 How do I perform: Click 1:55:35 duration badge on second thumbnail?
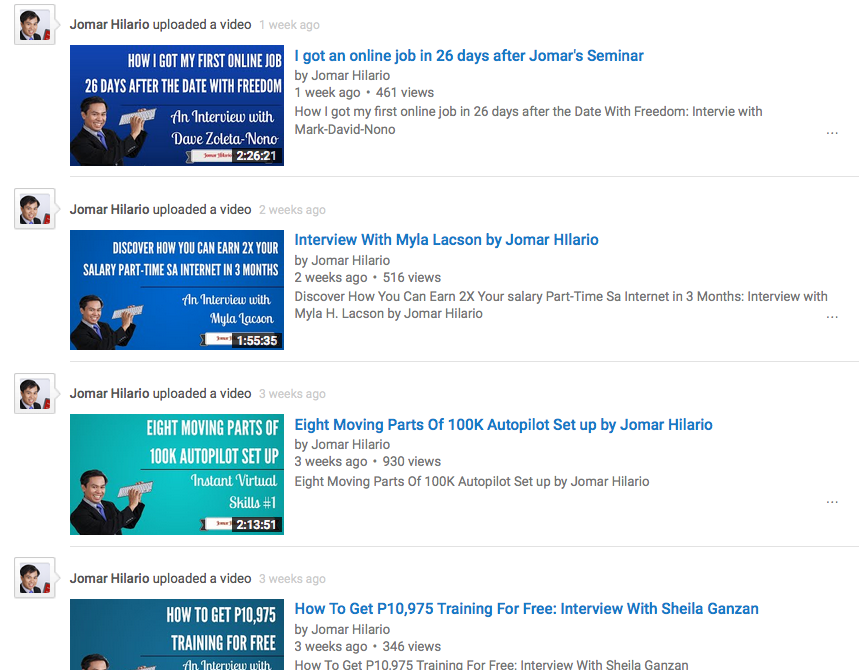(x=256, y=341)
